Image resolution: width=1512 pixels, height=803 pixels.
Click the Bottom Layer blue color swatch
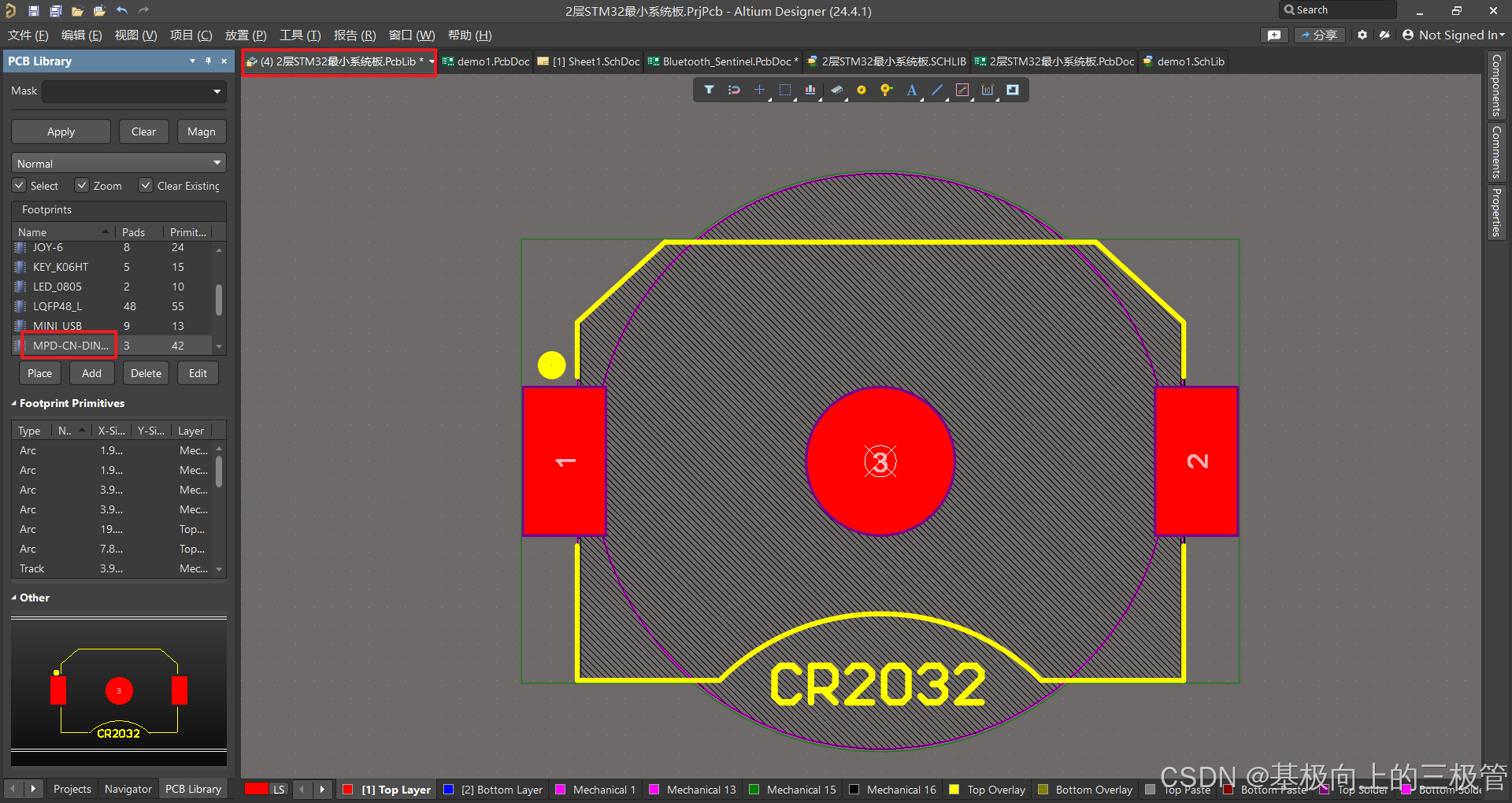(x=448, y=789)
